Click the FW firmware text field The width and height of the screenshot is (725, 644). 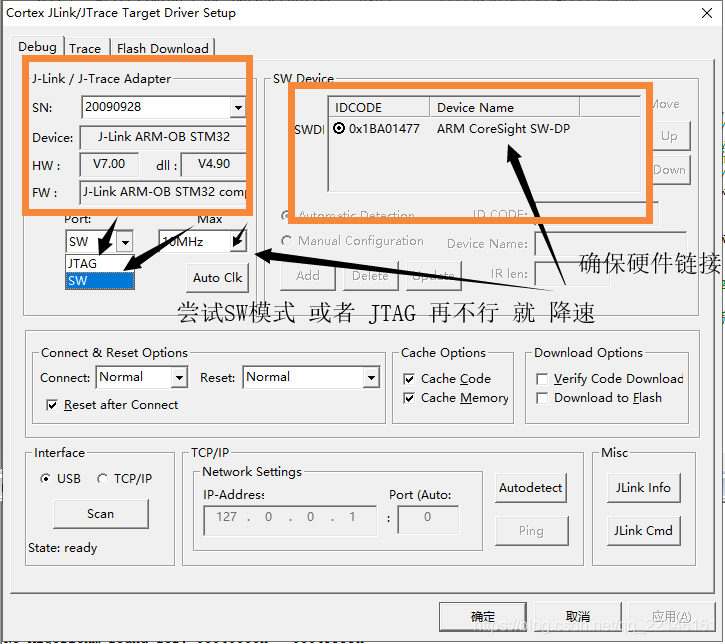(x=163, y=192)
